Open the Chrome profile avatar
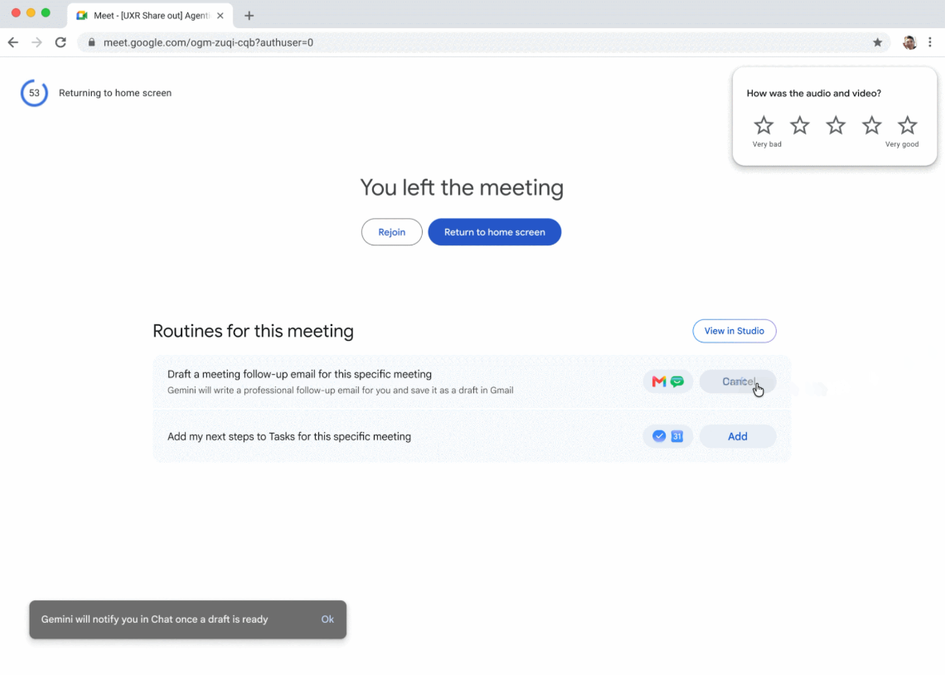The height and width of the screenshot is (675, 945). pos(909,42)
